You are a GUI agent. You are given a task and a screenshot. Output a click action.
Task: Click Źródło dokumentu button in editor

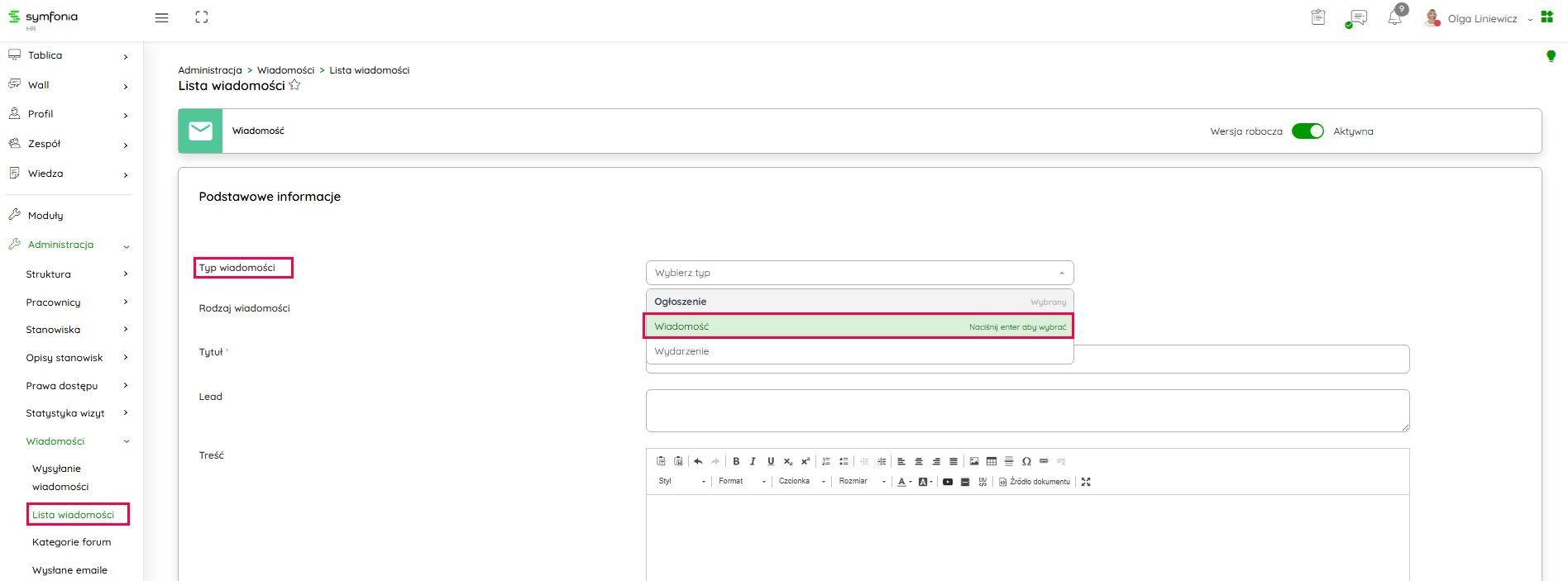(1035, 482)
